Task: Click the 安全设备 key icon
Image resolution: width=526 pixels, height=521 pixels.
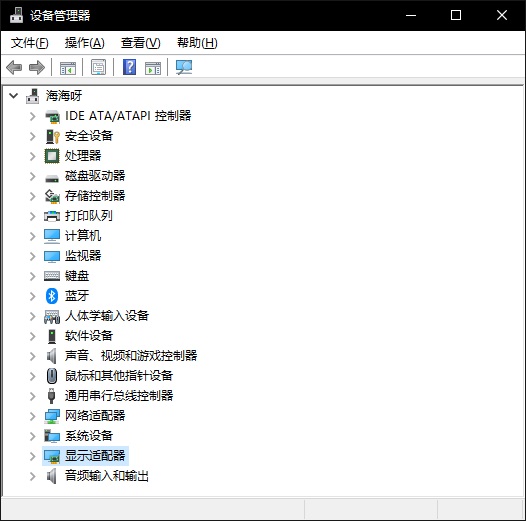Action: [52, 136]
